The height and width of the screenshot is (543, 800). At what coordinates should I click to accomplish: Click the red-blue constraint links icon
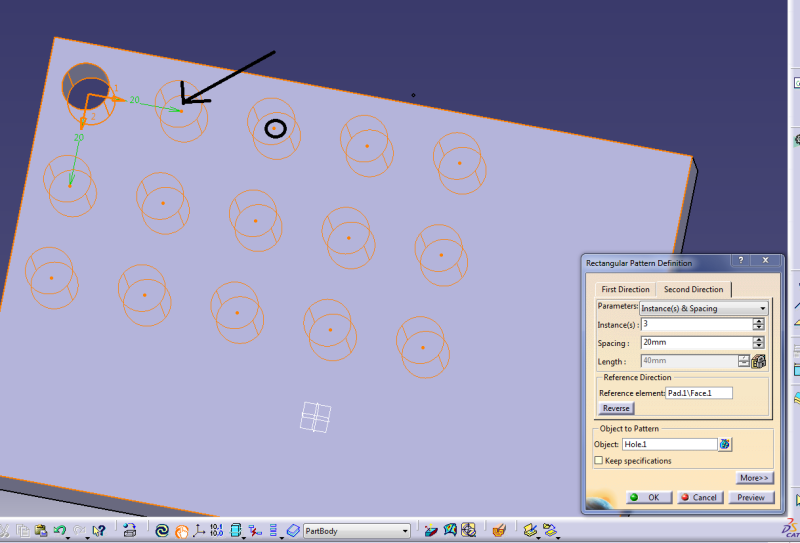tap(255, 531)
